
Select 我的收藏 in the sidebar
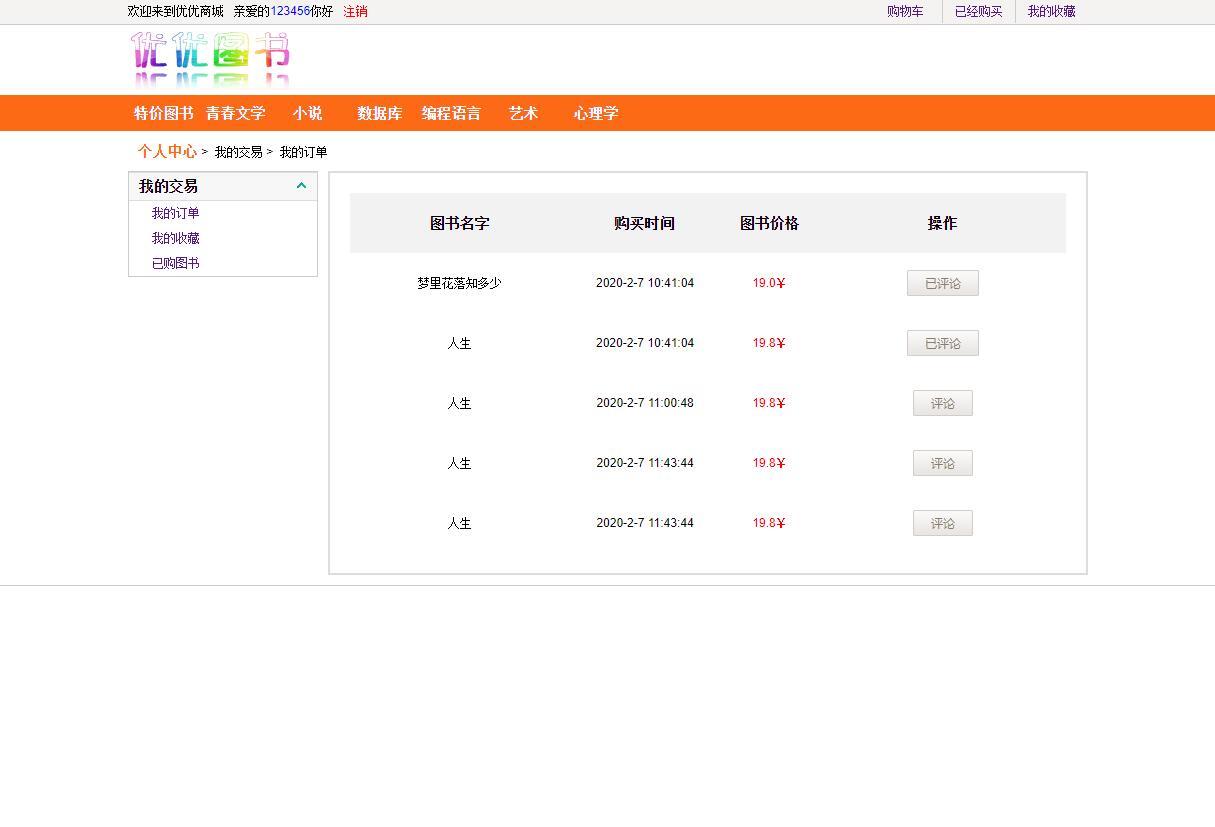click(175, 238)
